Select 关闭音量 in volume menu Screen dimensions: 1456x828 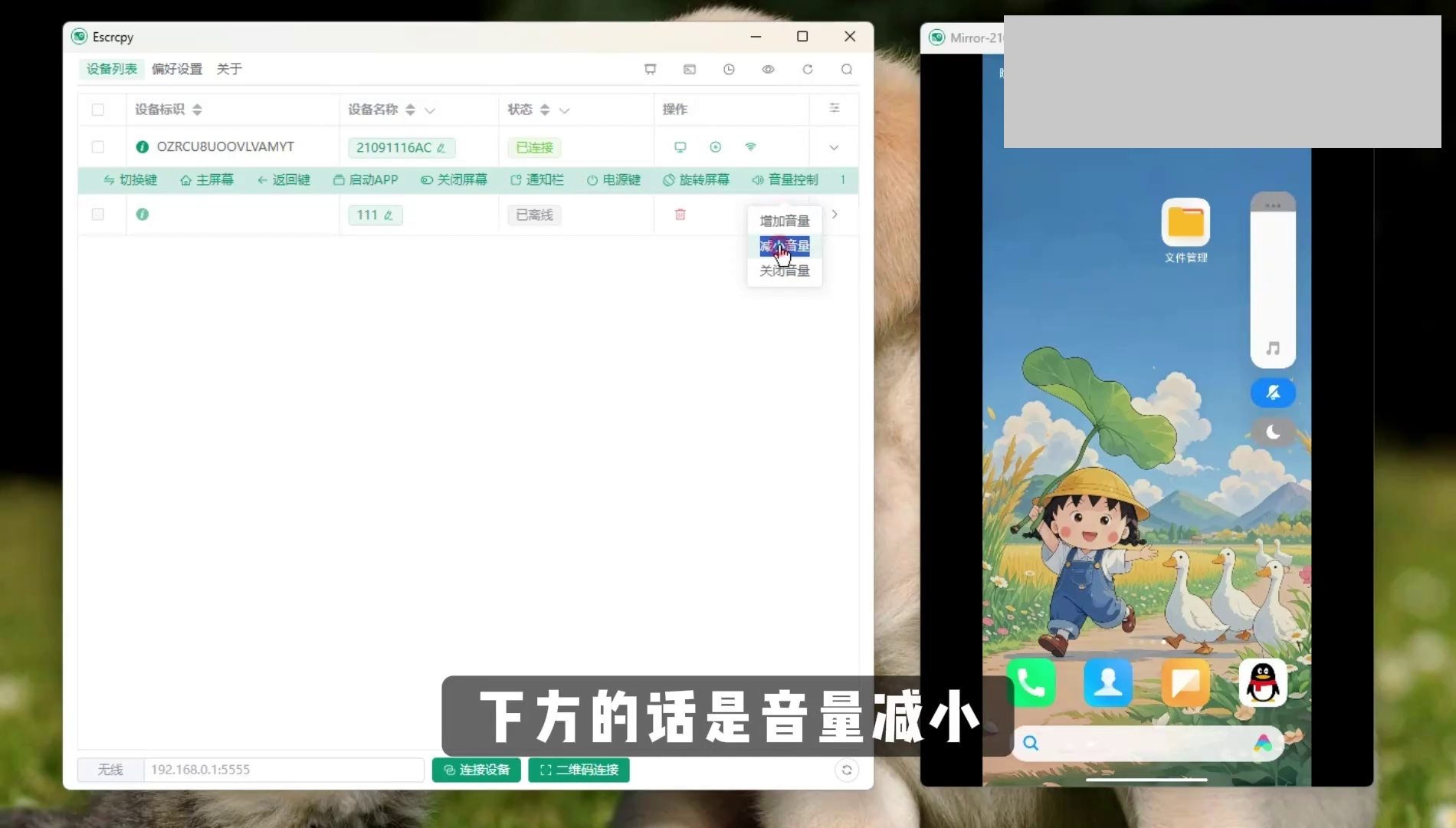[784, 271]
